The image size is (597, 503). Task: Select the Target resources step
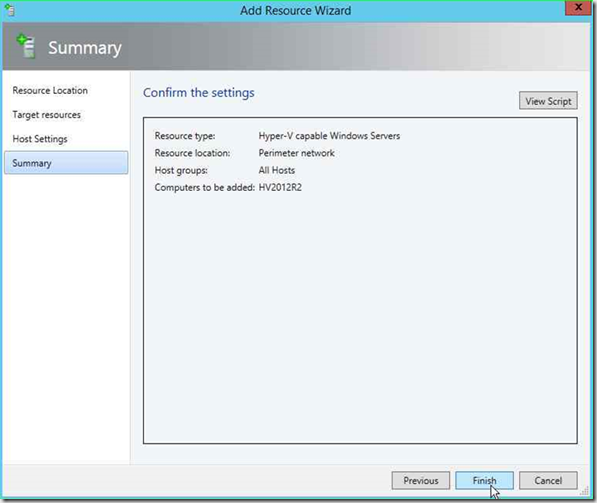pos(46,115)
